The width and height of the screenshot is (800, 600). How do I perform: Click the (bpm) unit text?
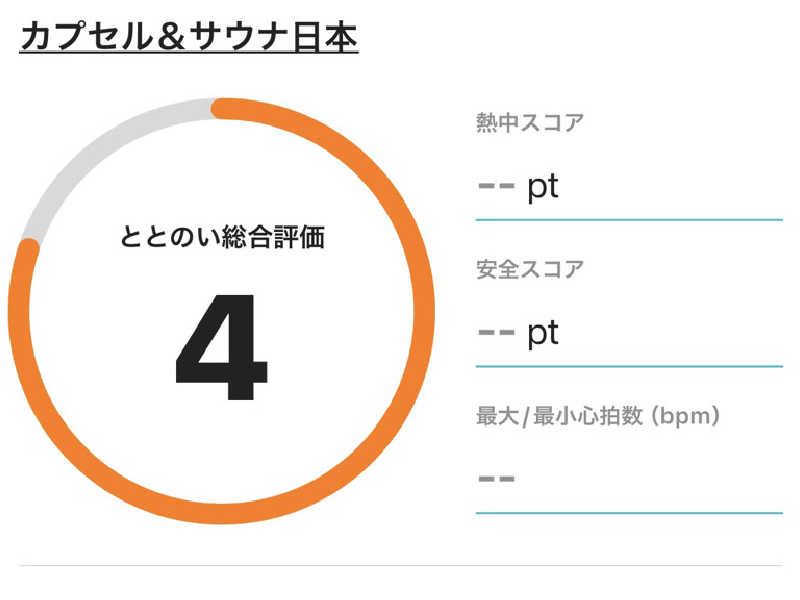pos(685,416)
